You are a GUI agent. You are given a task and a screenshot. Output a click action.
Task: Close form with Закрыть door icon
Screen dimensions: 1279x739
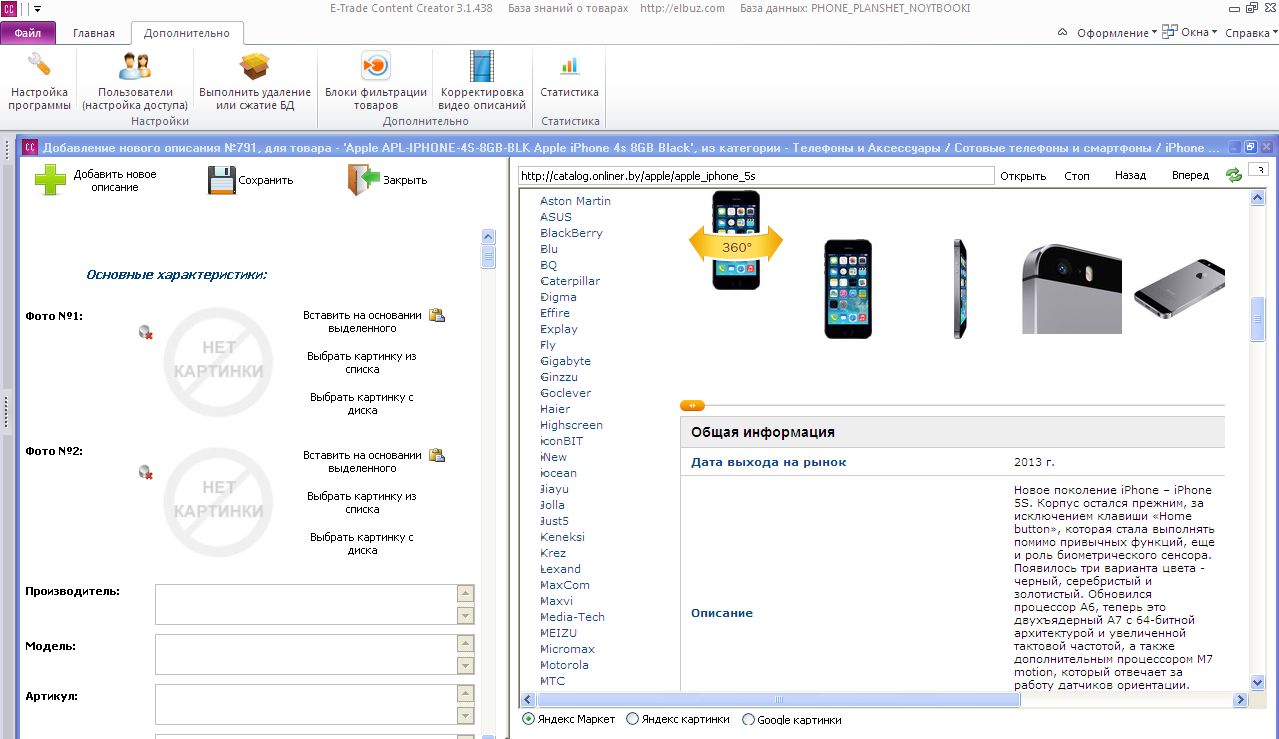pyautogui.click(x=364, y=180)
